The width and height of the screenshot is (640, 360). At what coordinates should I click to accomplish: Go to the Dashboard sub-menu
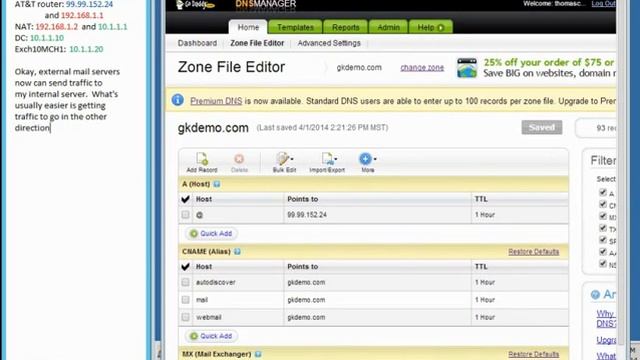[197, 43]
